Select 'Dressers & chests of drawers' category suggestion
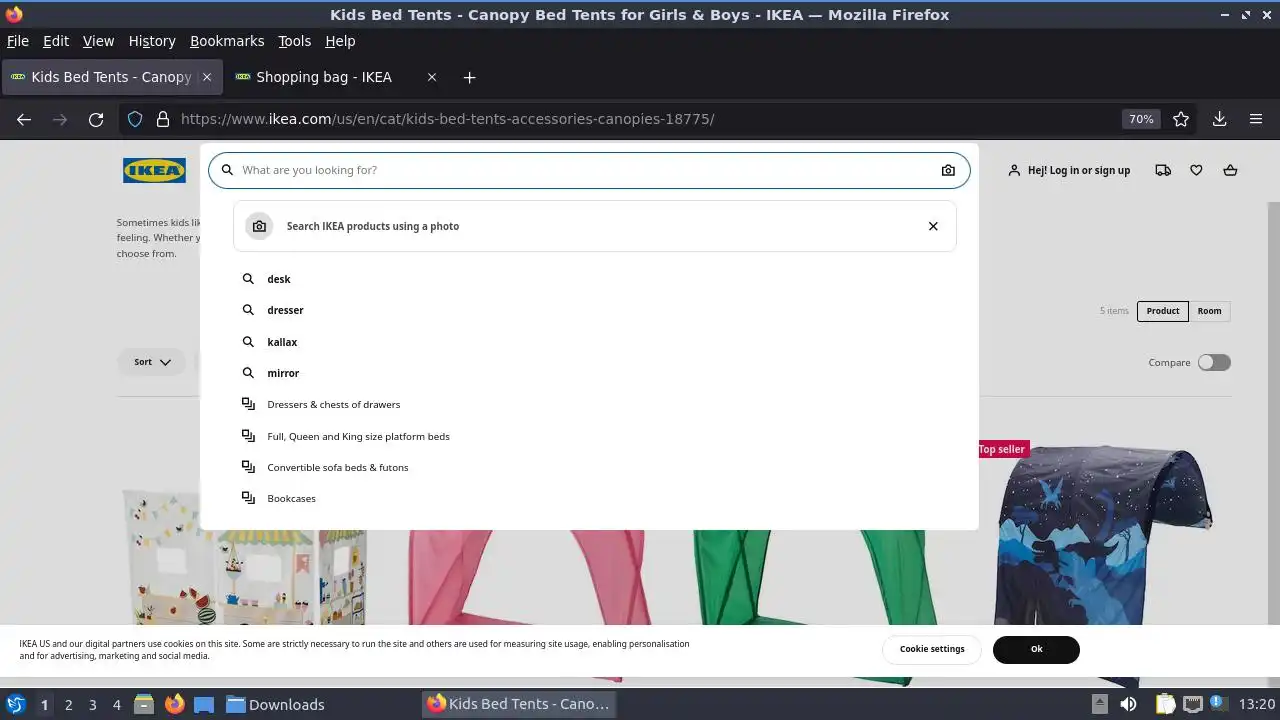This screenshot has width=1280, height=720. tap(333, 404)
